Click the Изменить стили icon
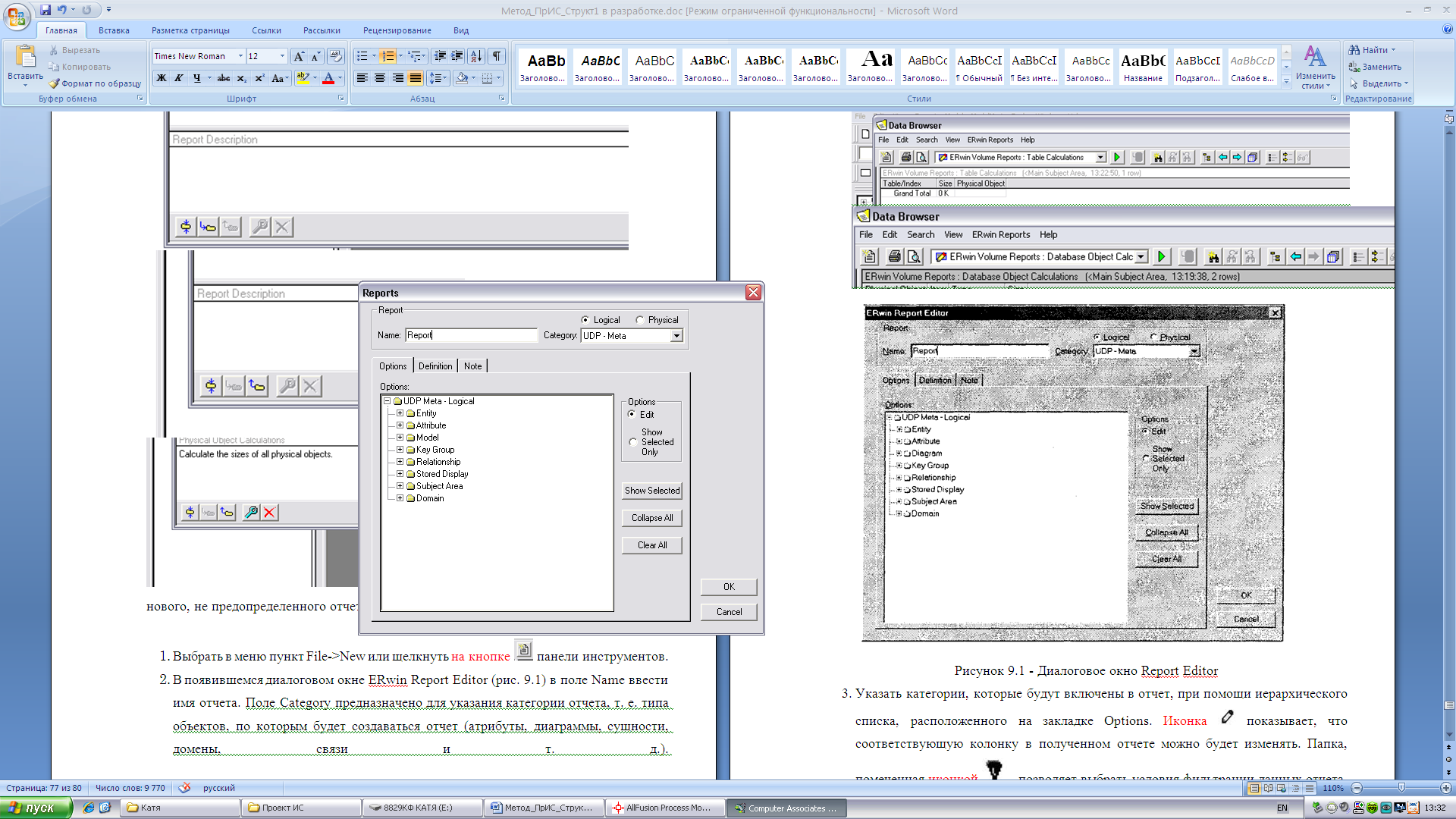The height and width of the screenshot is (819, 1456). [1315, 67]
